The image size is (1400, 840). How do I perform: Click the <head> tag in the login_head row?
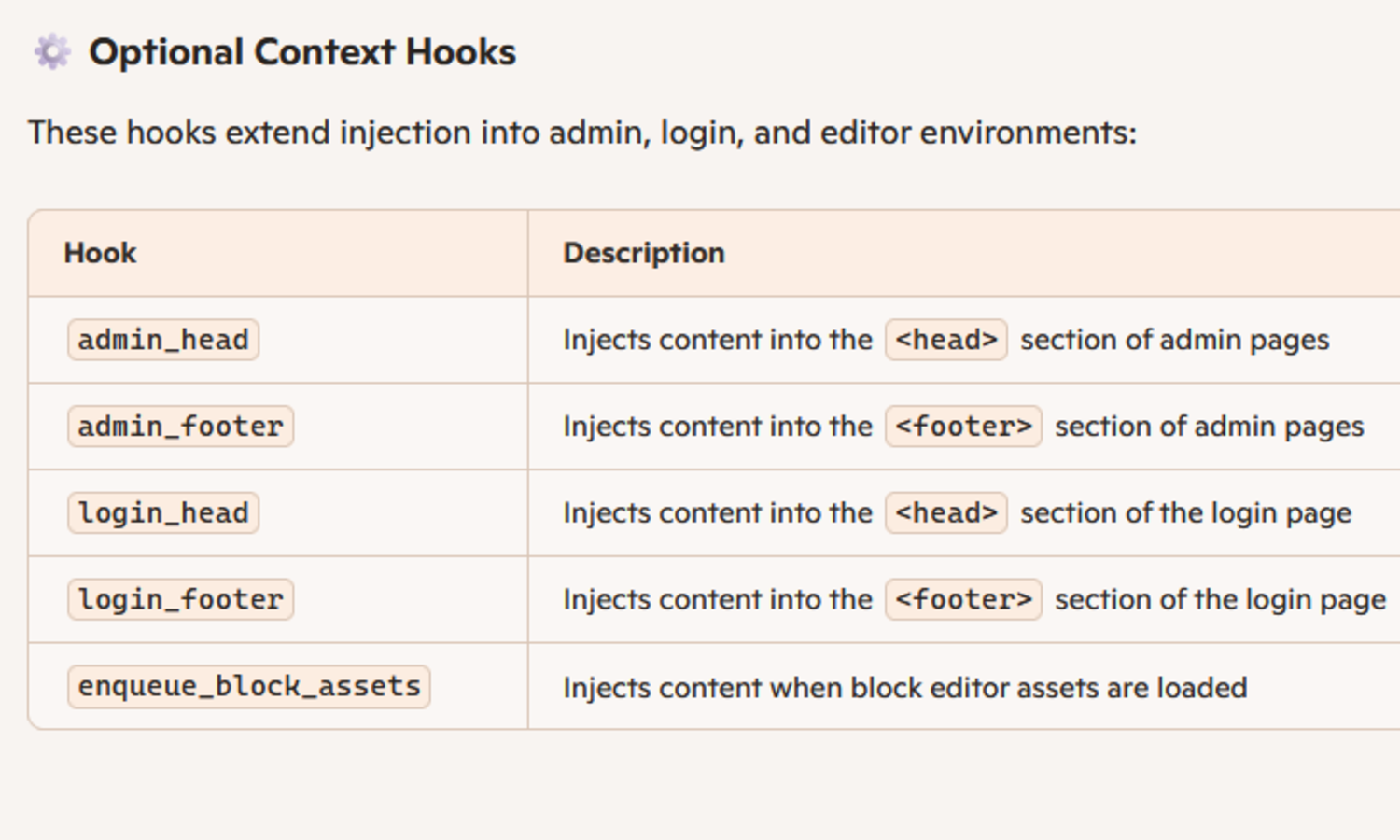945,513
